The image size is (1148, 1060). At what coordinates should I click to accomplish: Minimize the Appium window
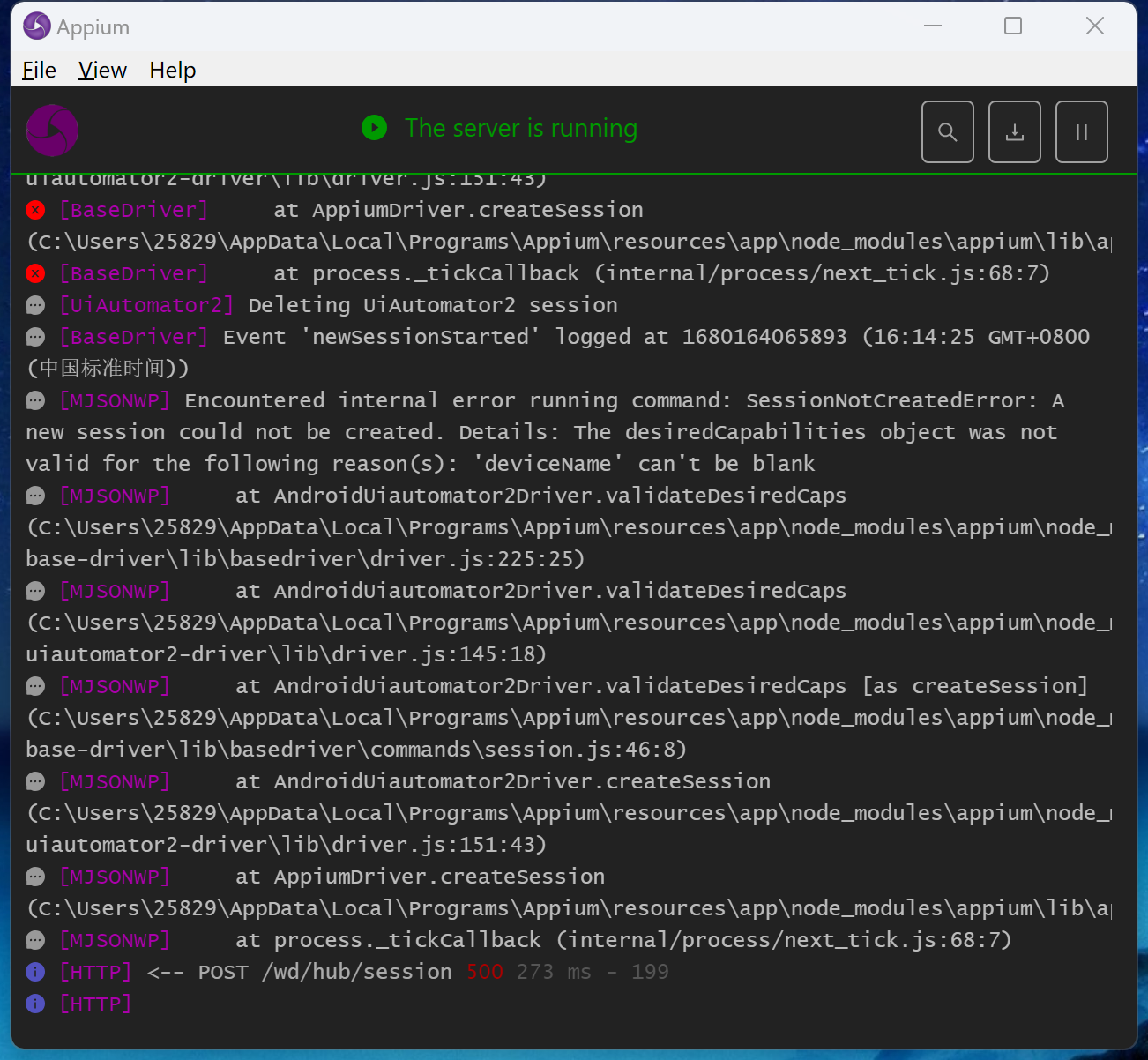[933, 26]
